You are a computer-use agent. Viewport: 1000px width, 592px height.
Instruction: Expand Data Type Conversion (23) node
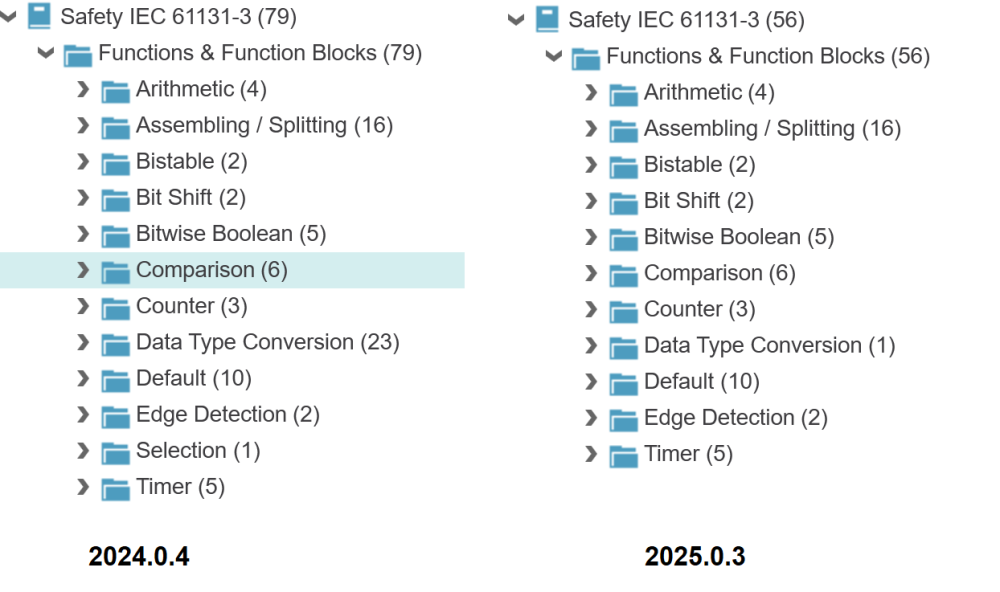click(x=83, y=343)
